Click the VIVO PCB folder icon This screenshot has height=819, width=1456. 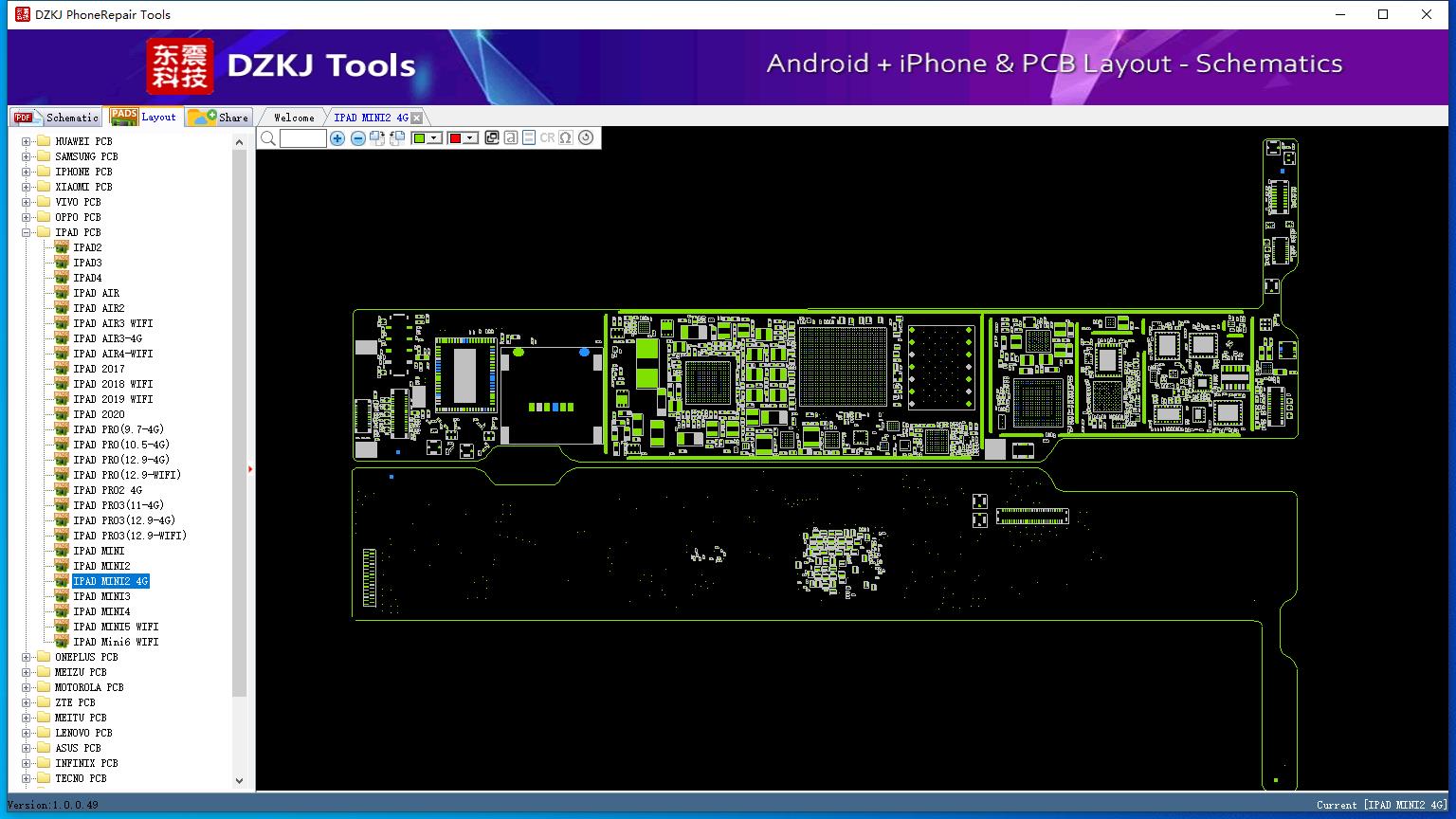(43, 202)
